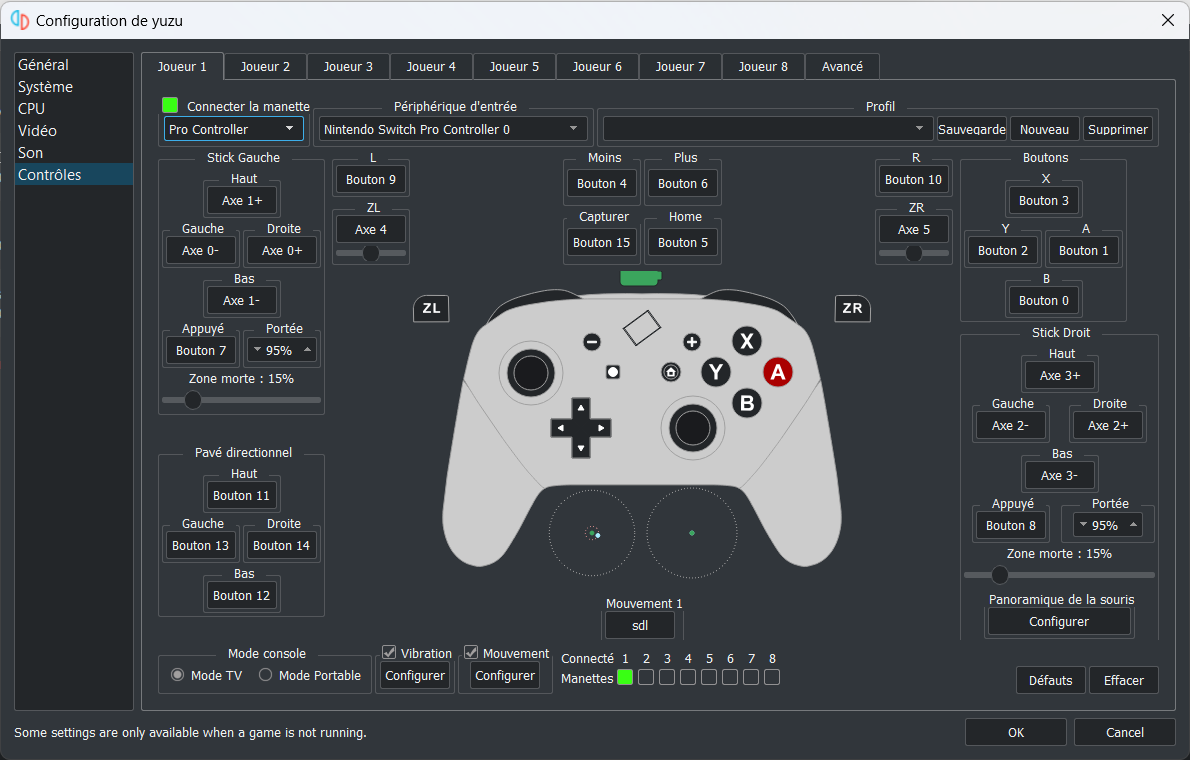The height and width of the screenshot is (760, 1190).
Task: Cancel the configuration dialog
Action: [1125, 733]
